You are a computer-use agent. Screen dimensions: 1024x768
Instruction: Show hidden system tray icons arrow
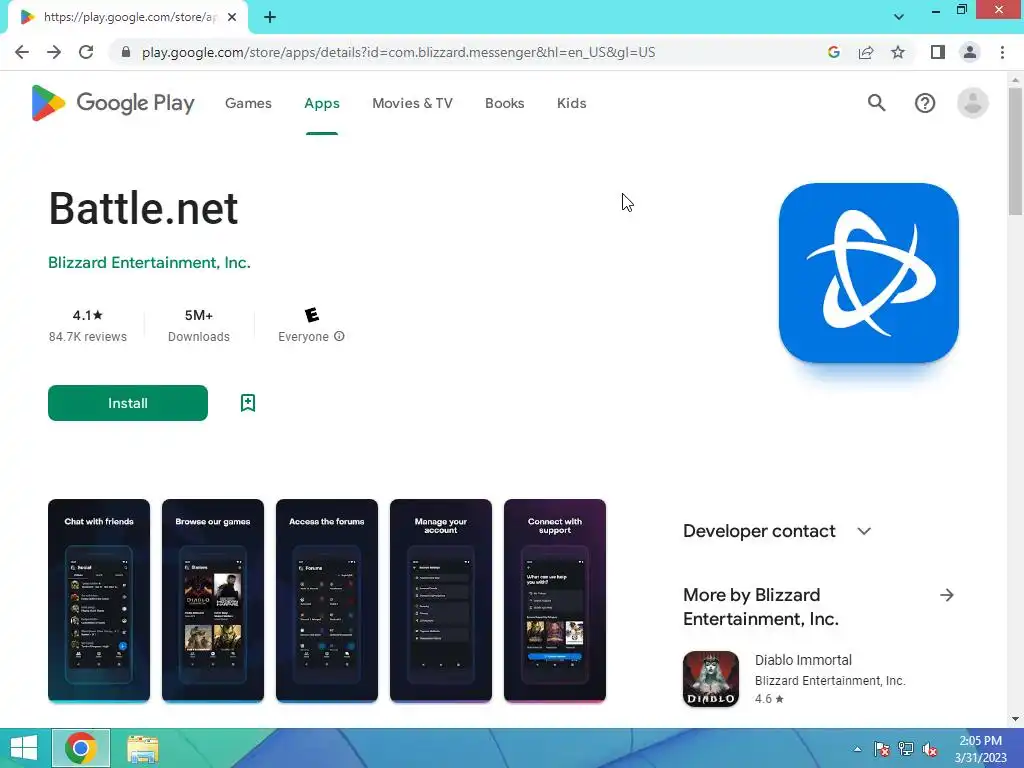coord(857,749)
